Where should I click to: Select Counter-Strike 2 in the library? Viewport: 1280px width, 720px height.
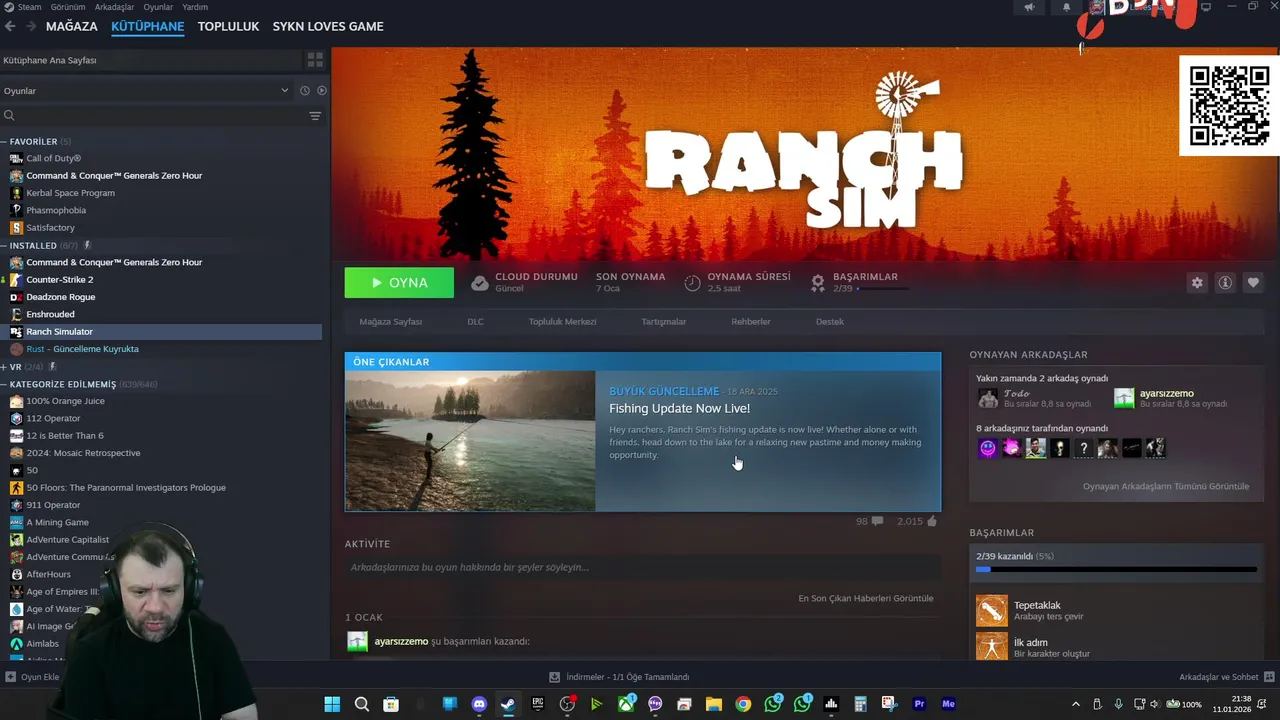59,280
